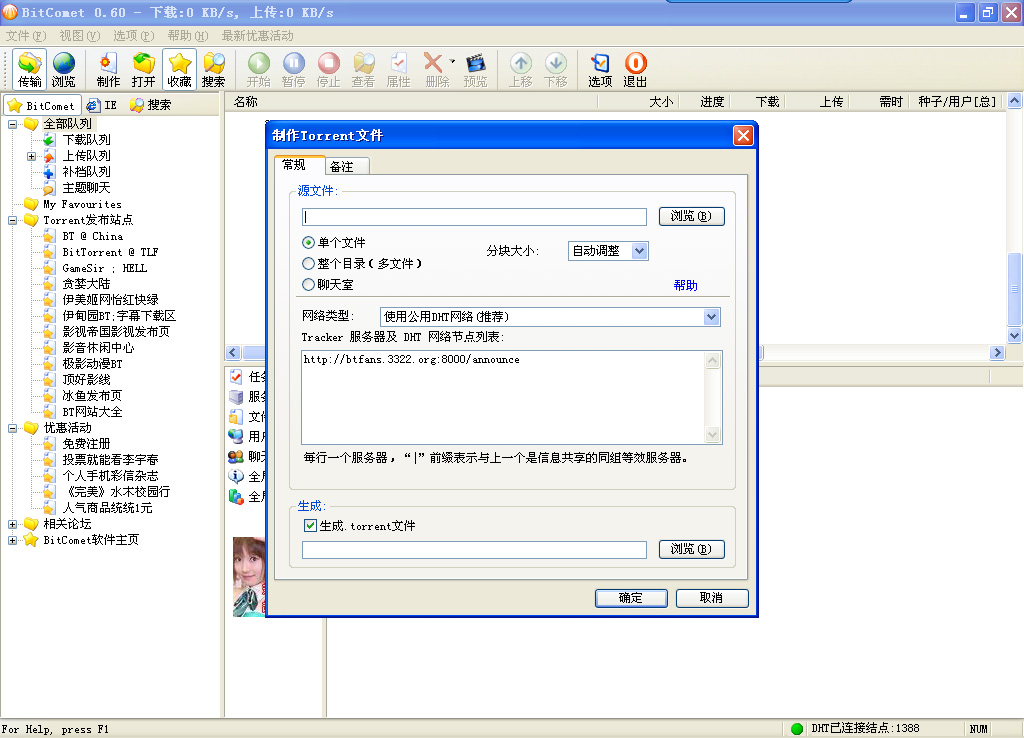
Task: Click task list horizontal scrollbar left arrow
Action: pyautogui.click(x=233, y=353)
